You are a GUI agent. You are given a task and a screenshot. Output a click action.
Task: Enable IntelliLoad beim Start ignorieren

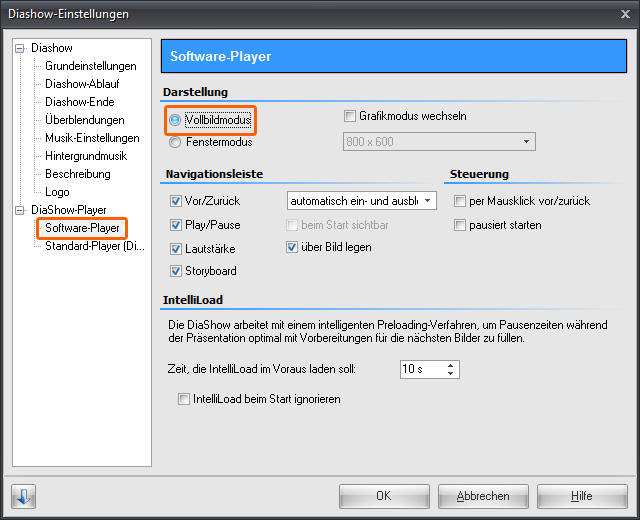click(x=183, y=399)
